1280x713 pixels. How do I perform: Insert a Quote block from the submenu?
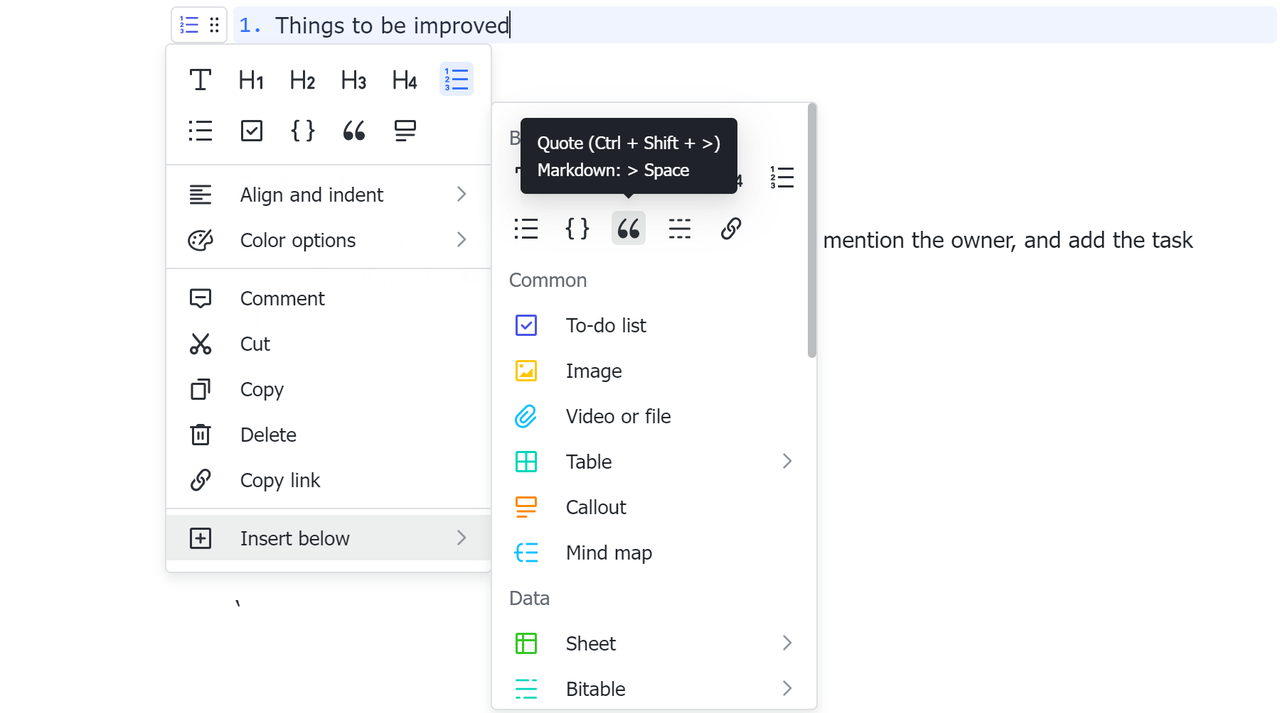(628, 229)
